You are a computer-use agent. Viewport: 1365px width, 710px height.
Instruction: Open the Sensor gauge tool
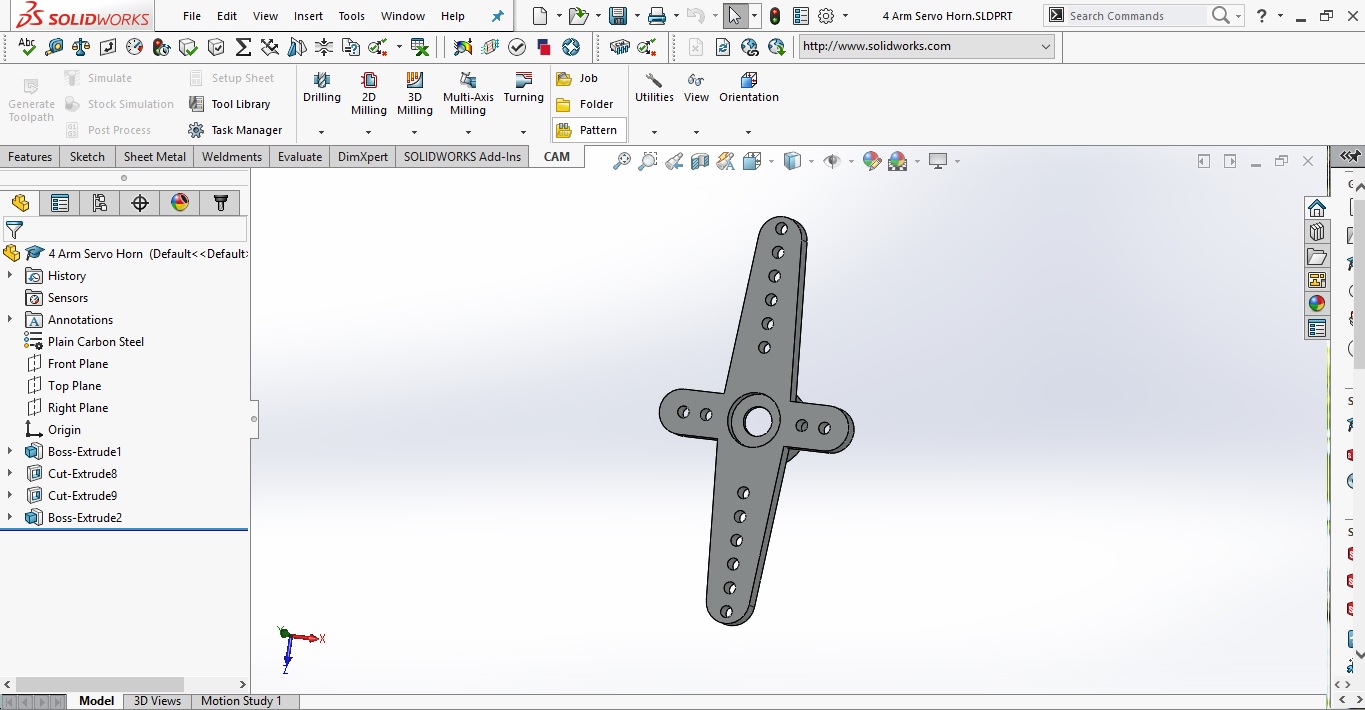pos(134,47)
